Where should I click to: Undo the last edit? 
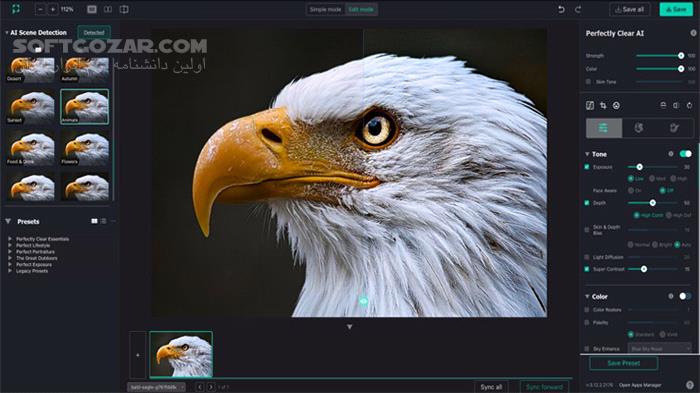[x=561, y=9]
